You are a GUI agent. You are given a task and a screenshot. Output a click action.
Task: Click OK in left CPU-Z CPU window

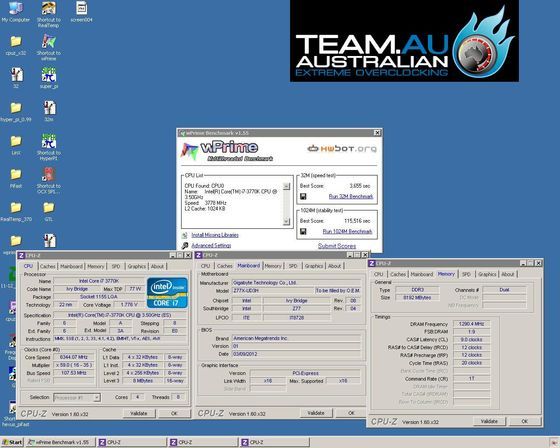(174, 413)
